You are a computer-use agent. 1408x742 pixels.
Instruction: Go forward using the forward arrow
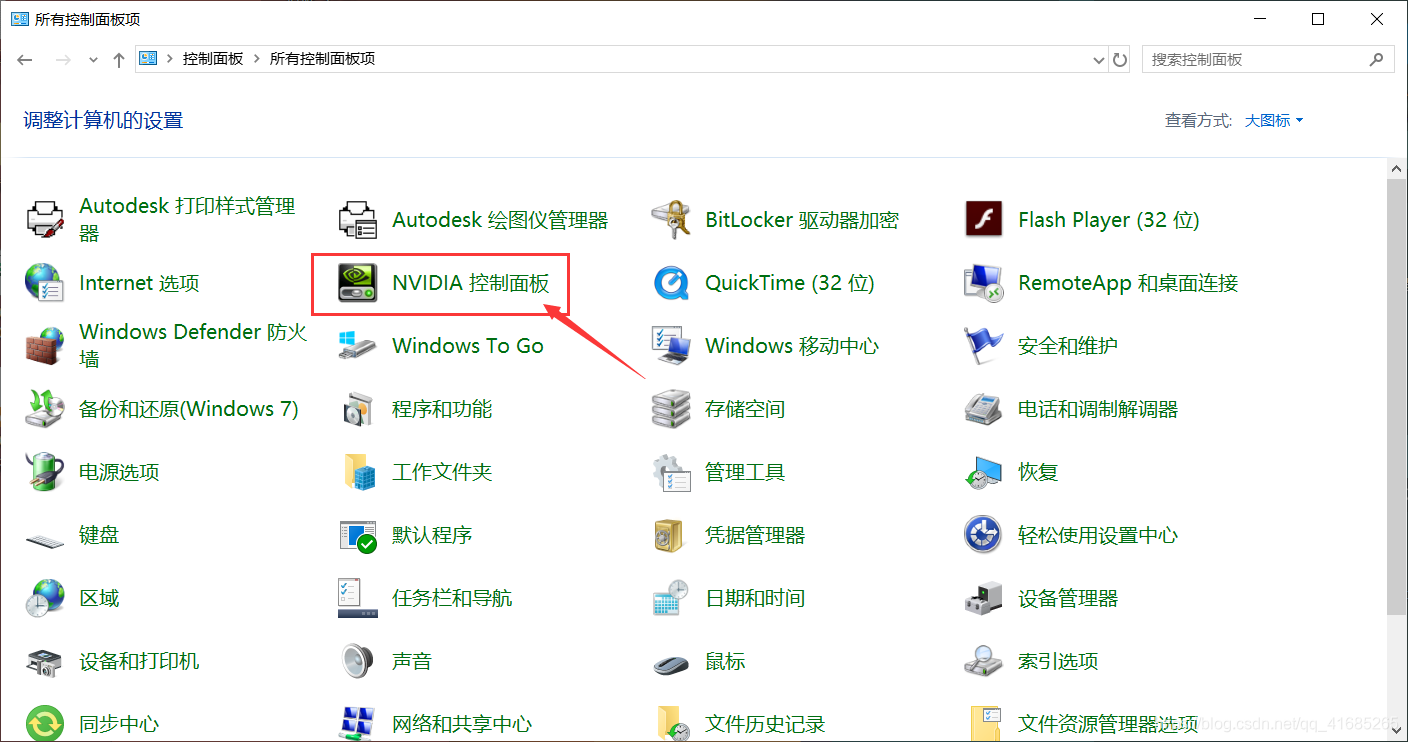coord(63,60)
